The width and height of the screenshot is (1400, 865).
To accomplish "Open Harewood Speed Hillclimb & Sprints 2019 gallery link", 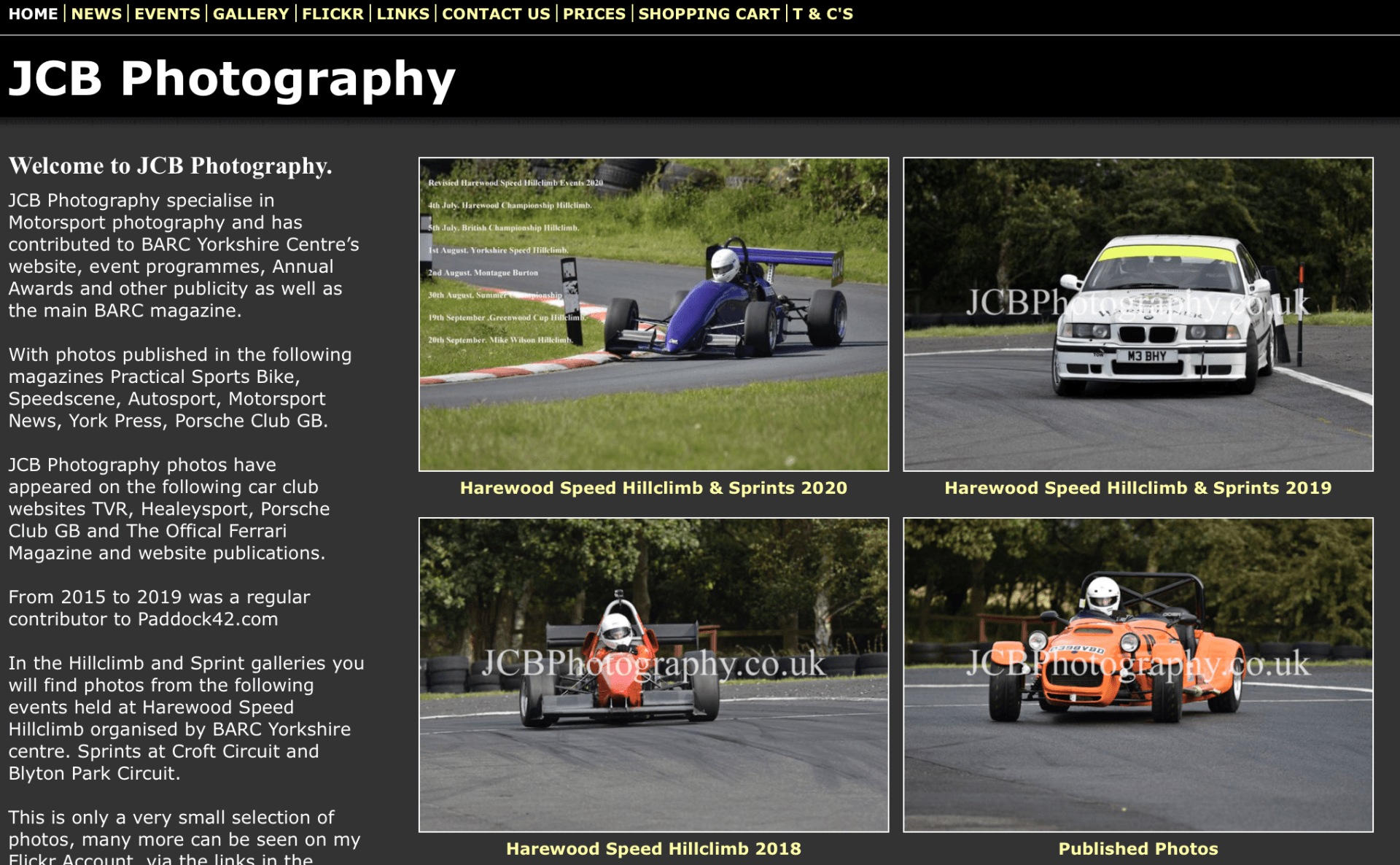I will [x=1138, y=487].
